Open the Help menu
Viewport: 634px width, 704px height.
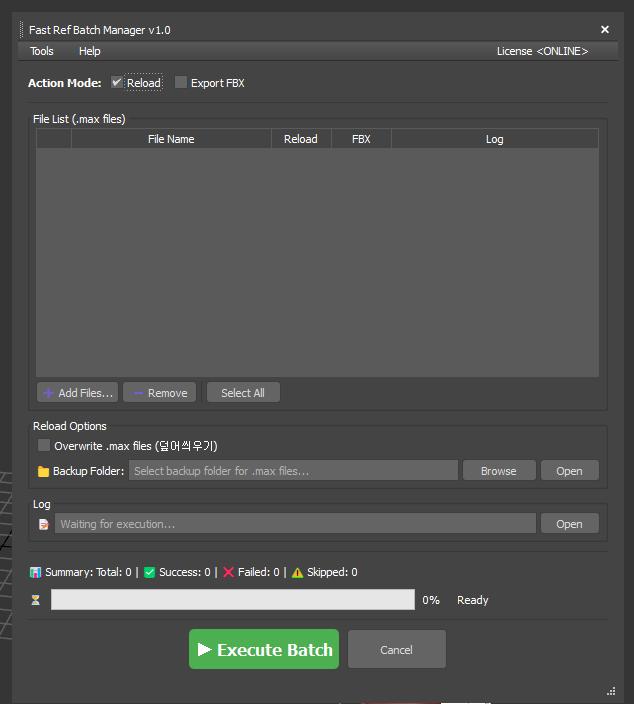[x=90, y=51]
